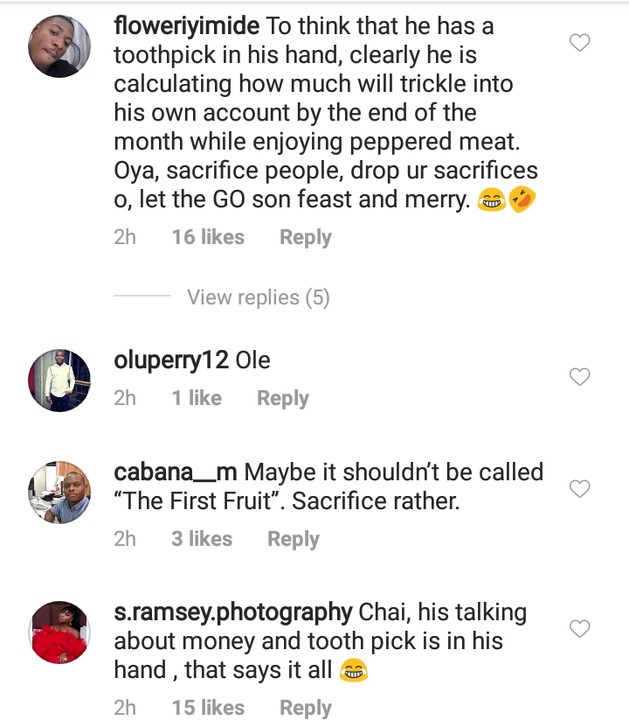Viewport: 629px width, 720px height.
Task: See the 3 likes on cabana__m's comment
Action: pyautogui.click(x=201, y=539)
